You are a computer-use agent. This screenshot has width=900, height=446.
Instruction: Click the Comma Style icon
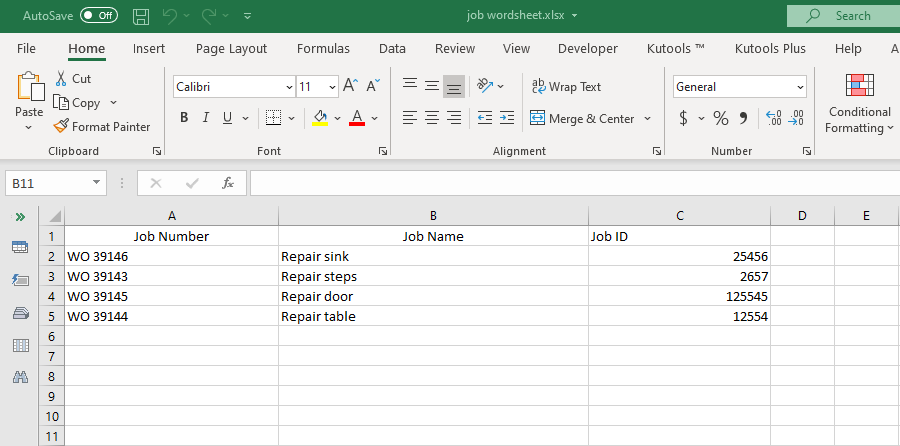[743, 118]
